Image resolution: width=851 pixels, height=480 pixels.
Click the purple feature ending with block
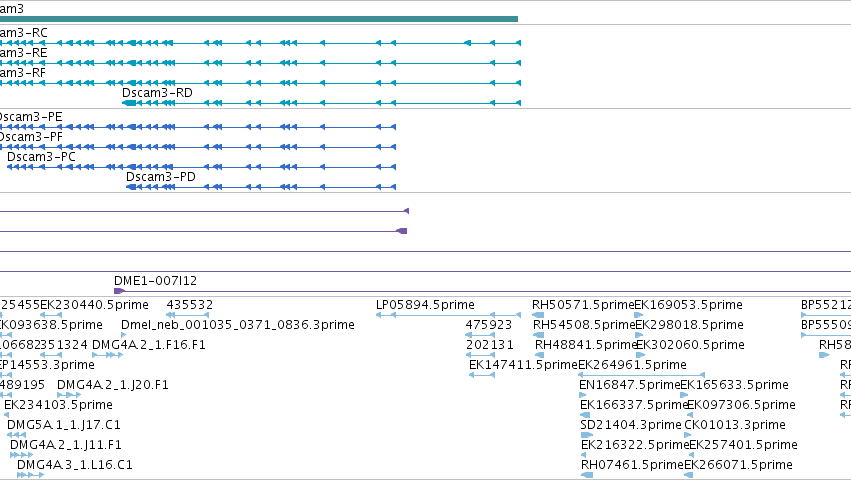point(204,231)
